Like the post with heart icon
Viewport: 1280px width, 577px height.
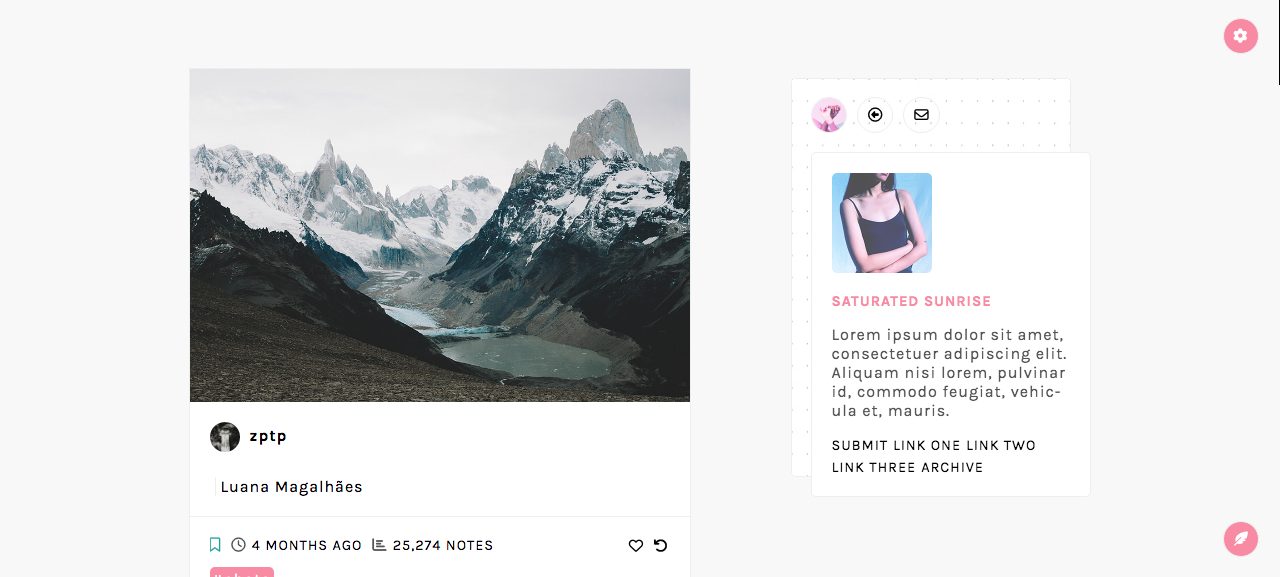click(635, 545)
